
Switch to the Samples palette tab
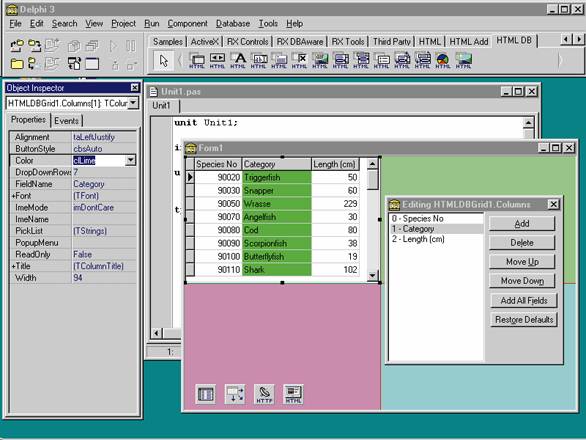click(x=167, y=41)
